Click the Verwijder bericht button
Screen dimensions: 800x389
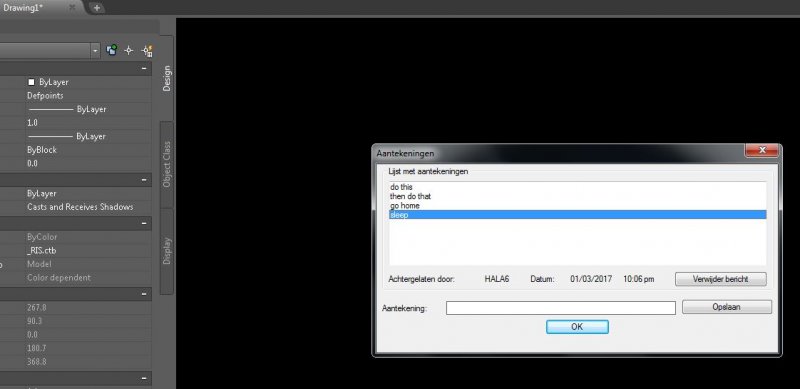coord(720,279)
